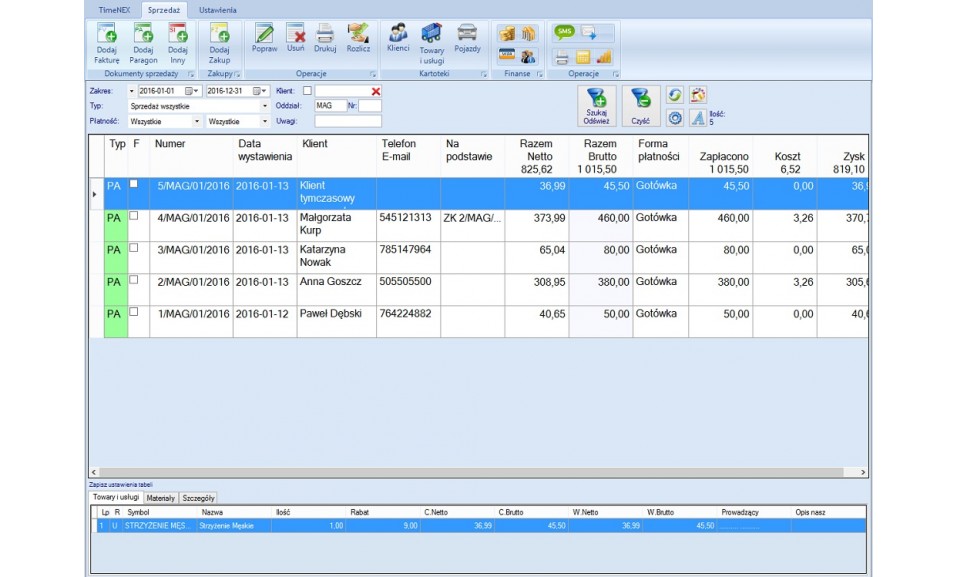Click the Czyść clear filter button
Viewport: 957px width, 577px height.
pyautogui.click(x=640, y=106)
